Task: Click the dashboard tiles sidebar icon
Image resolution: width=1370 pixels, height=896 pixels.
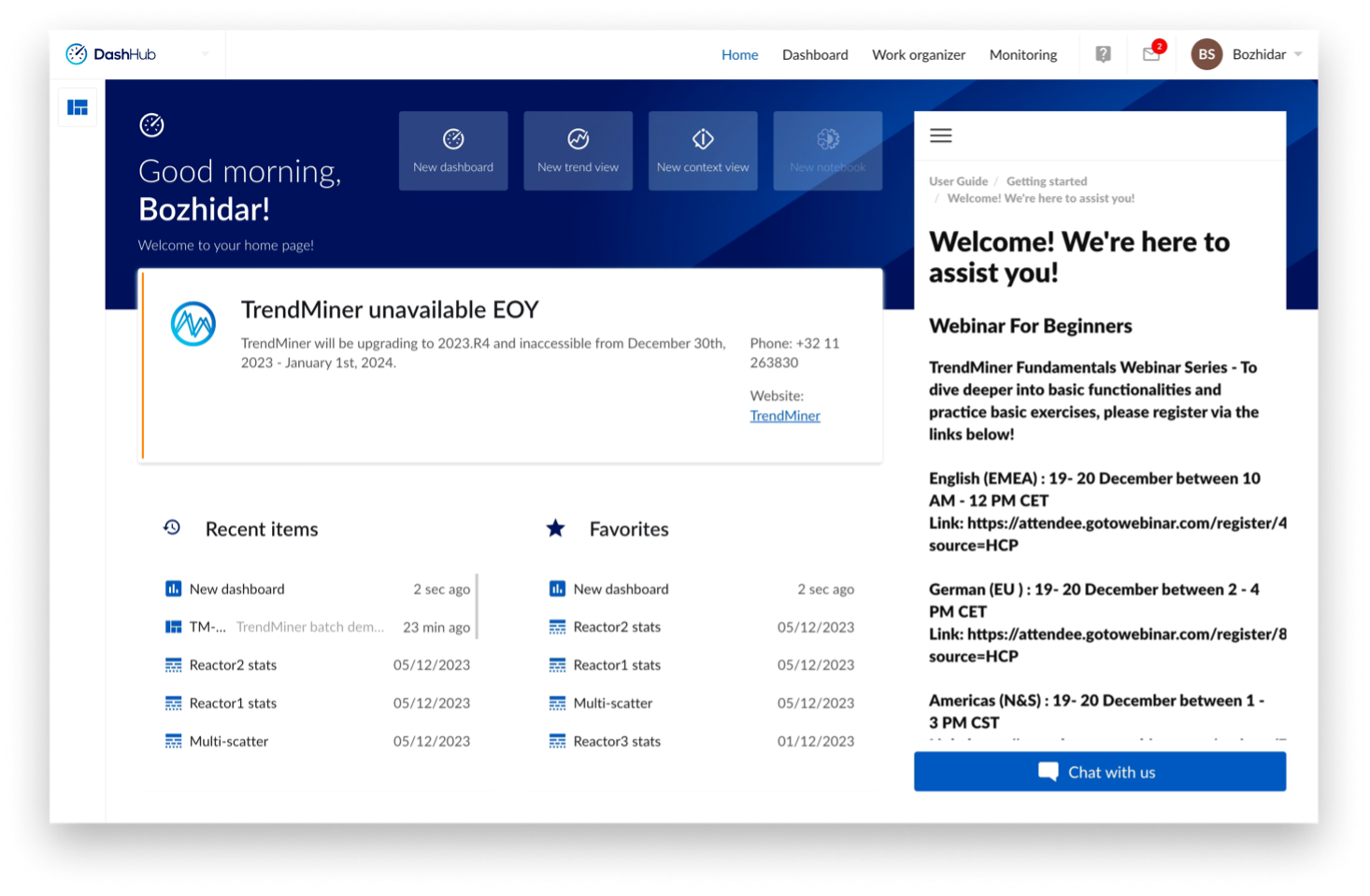Action: 78,107
